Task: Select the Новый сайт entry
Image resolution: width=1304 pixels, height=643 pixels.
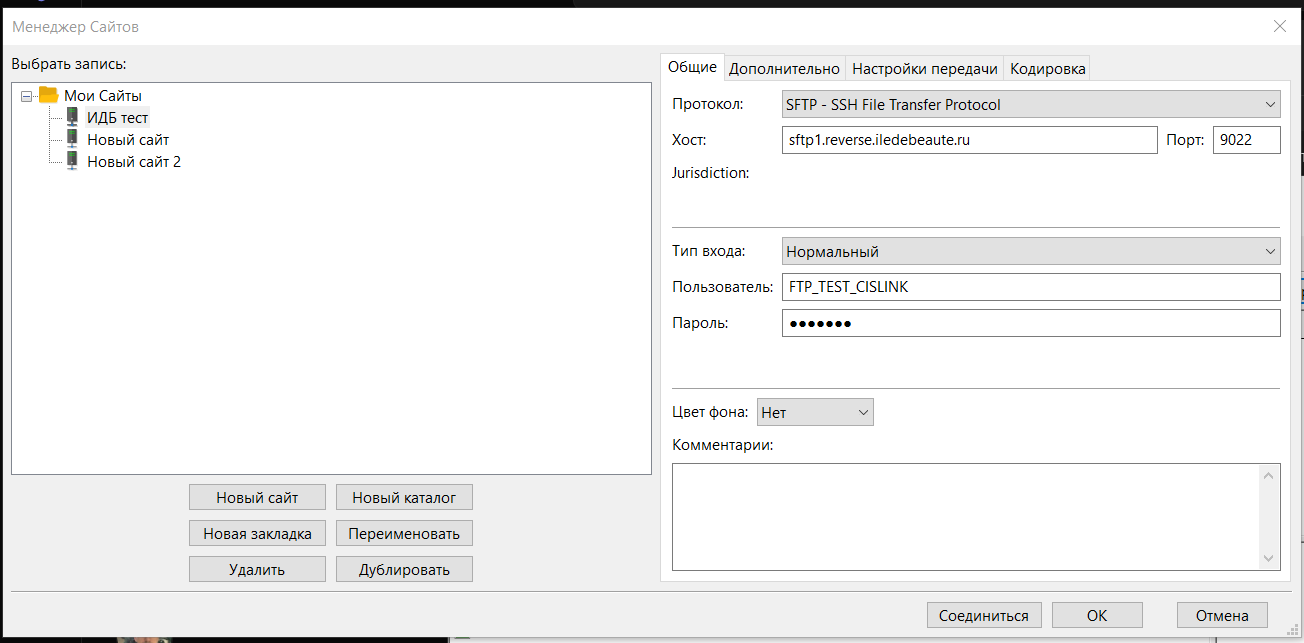Action: 128,140
